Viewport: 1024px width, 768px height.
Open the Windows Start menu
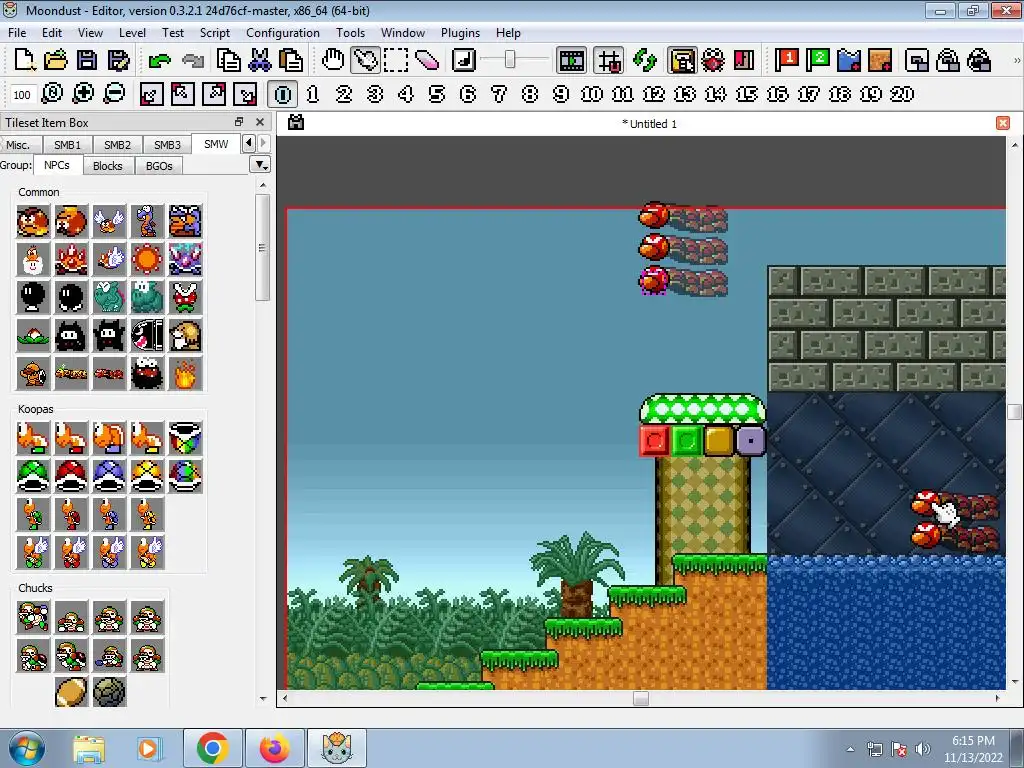coord(27,748)
